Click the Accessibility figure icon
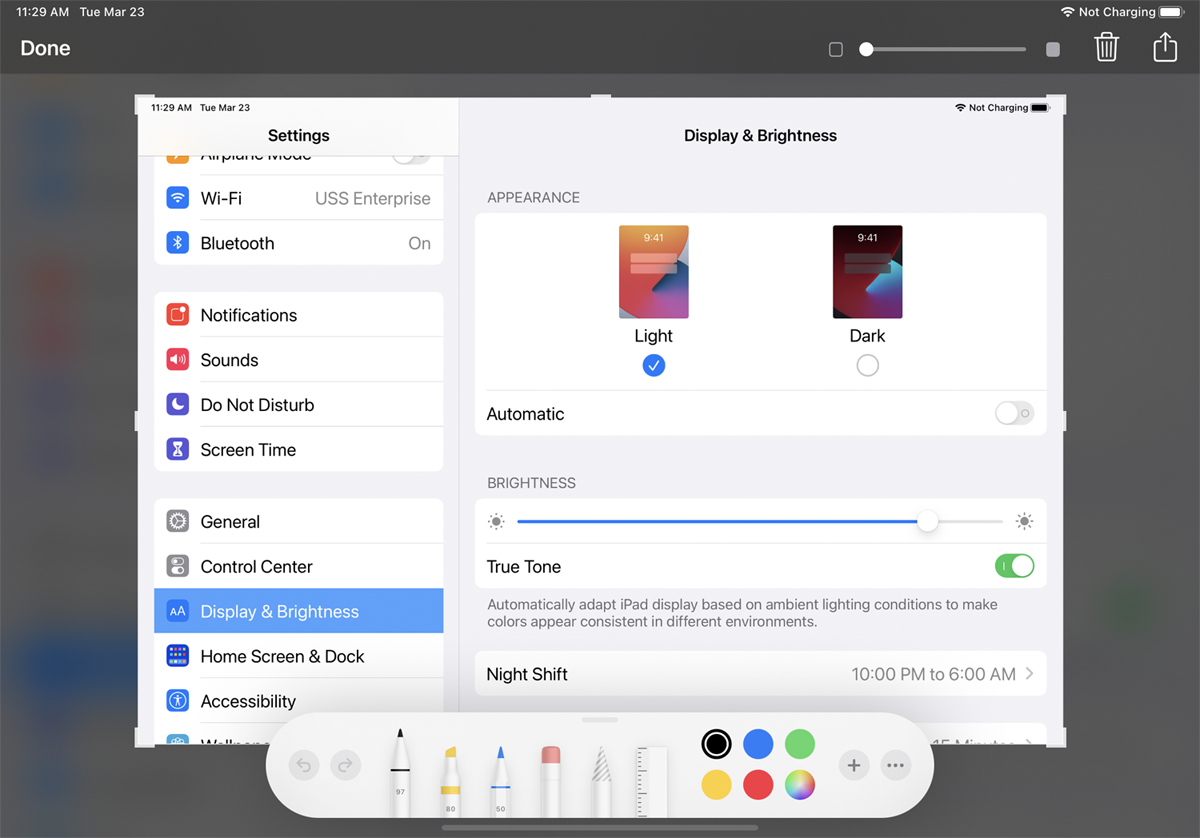Viewport: 1200px width, 838px height. (x=178, y=701)
